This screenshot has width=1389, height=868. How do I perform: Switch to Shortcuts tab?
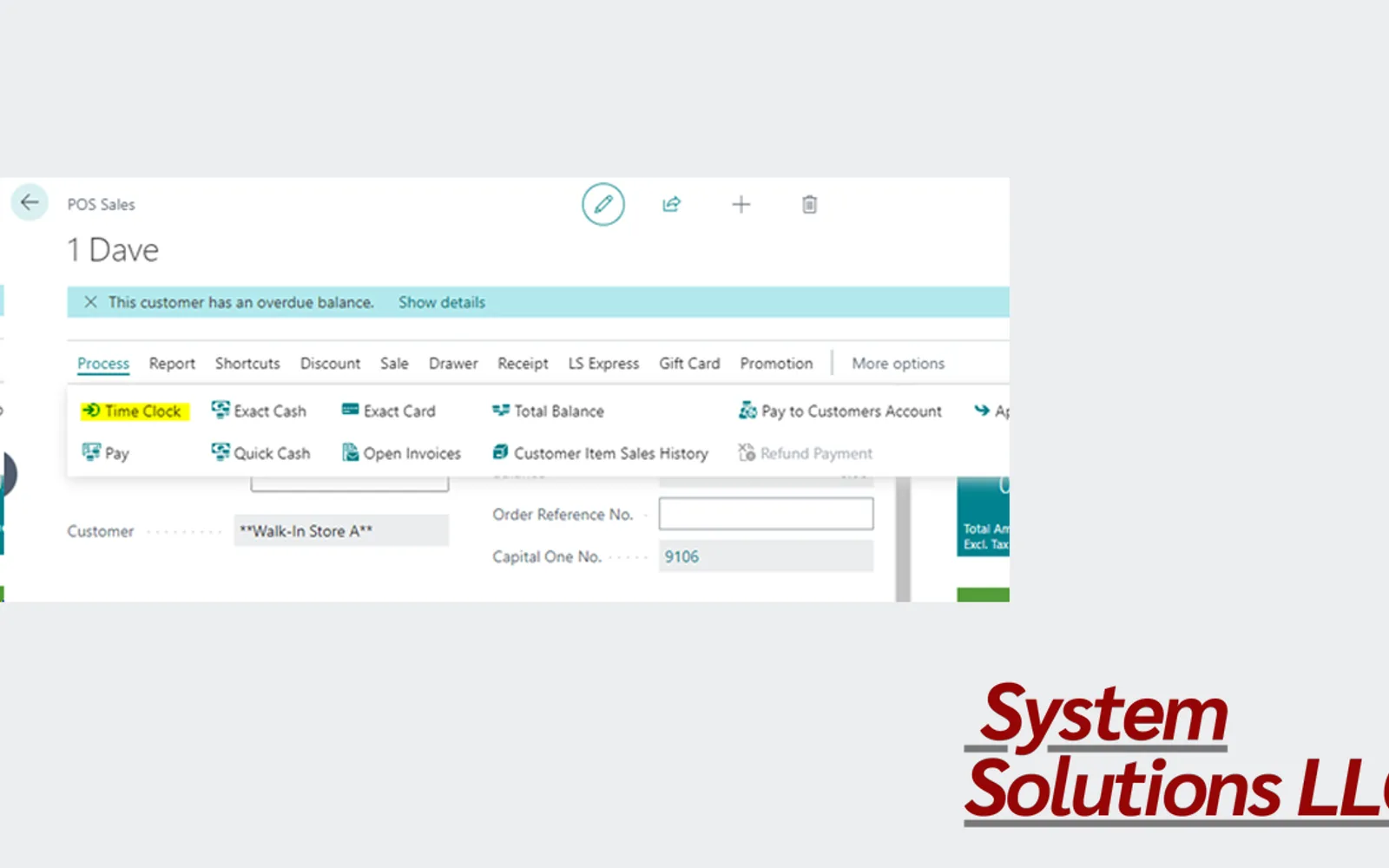pyautogui.click(x=247, y=364)
